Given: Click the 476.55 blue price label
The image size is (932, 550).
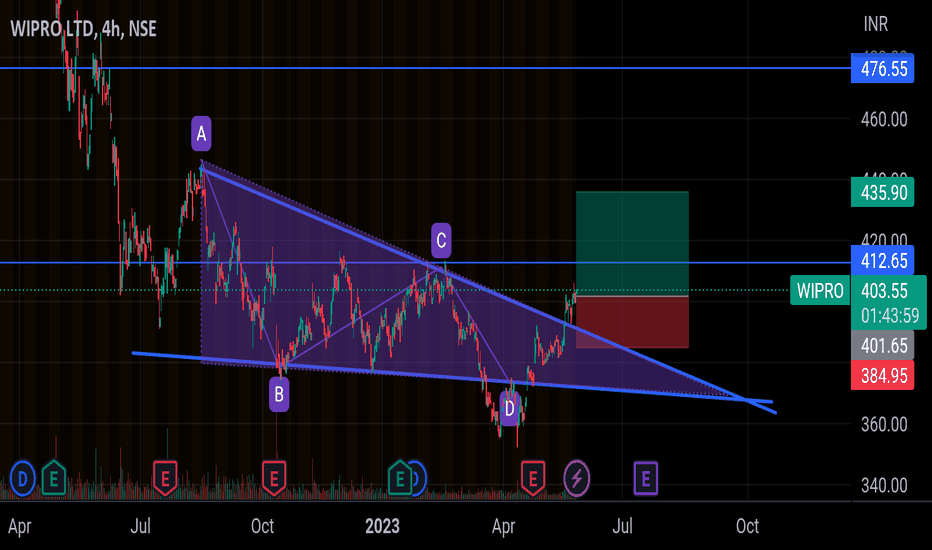Looking at the screenshot, I should click(x=883, y=68).
